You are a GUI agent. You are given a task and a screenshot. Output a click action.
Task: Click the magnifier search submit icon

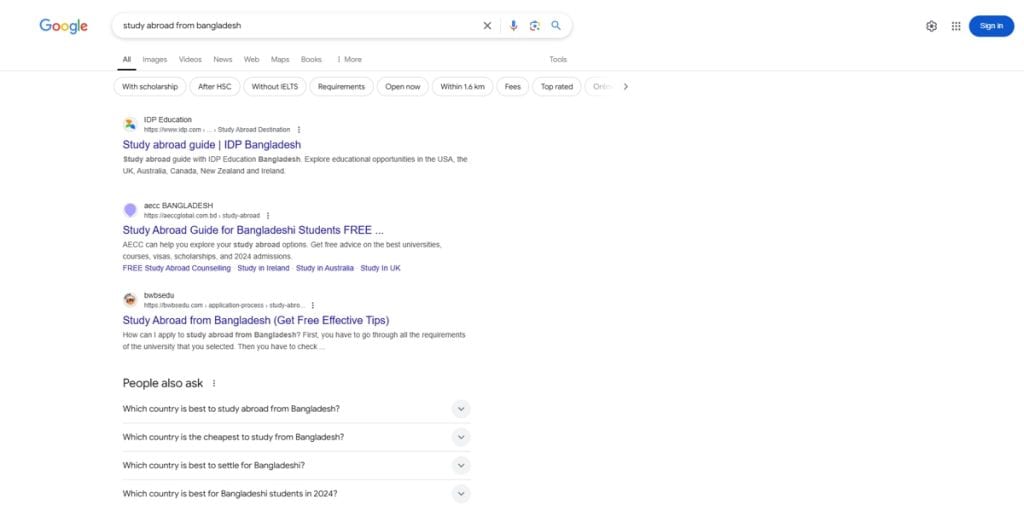pos(556,25)
